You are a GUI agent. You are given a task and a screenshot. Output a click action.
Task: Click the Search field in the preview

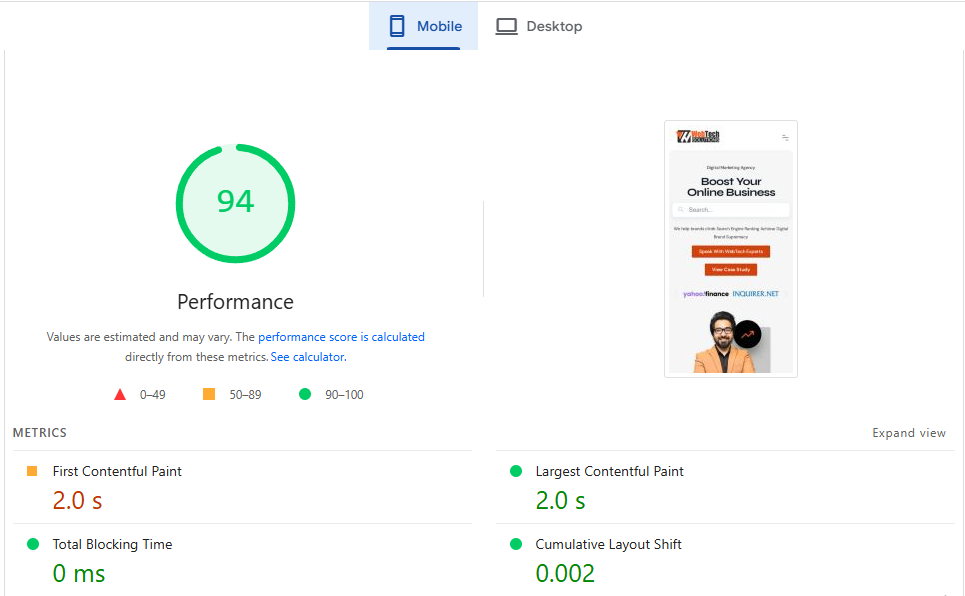click(731, 210)
